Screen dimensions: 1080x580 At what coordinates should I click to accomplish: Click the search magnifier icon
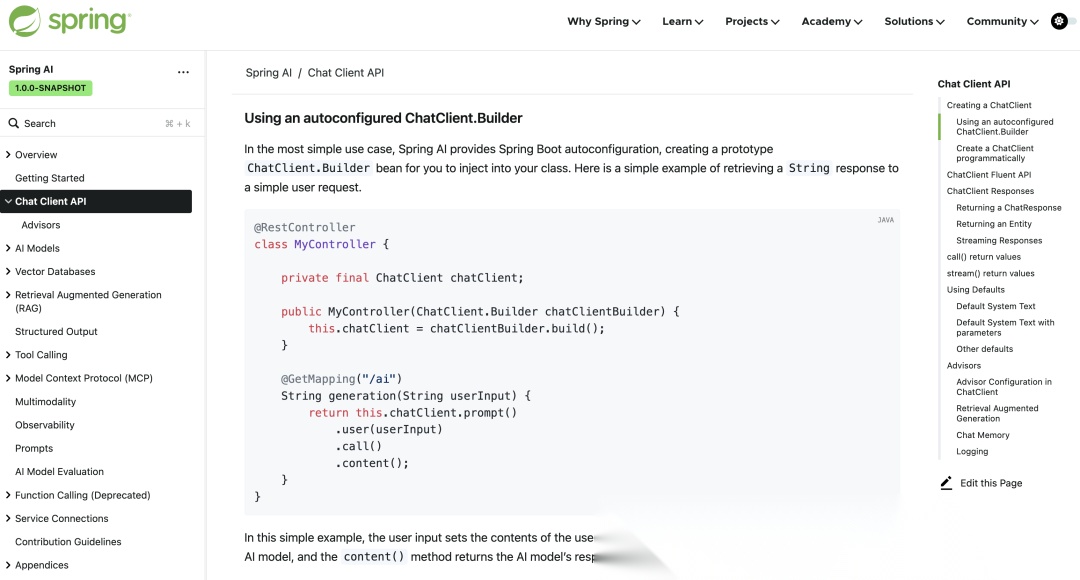click(x=13, y=123)
